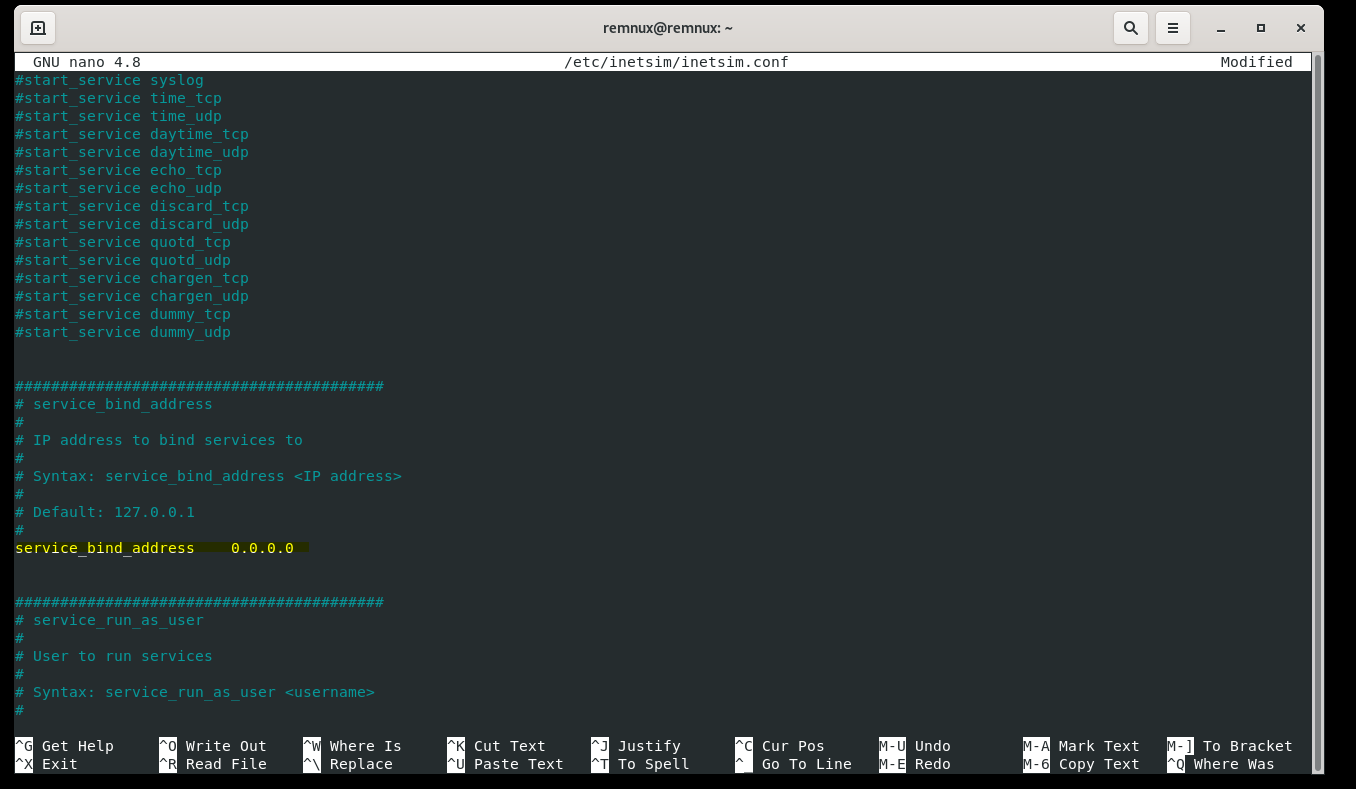
Task: Click the search icon in the titlebar
Action: pyautogui.click(x=1130, y=27)
